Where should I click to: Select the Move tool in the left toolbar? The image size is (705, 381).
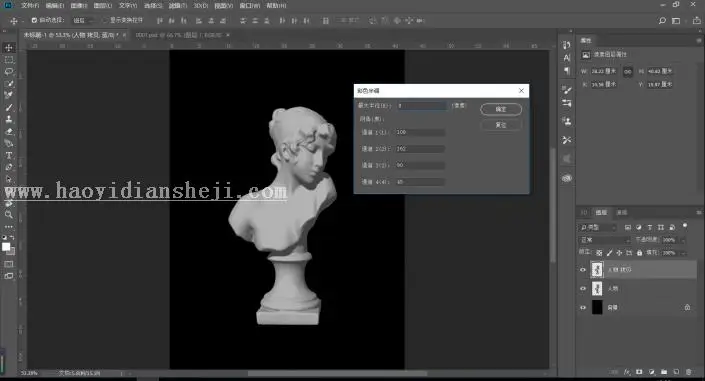pos(9,48)
